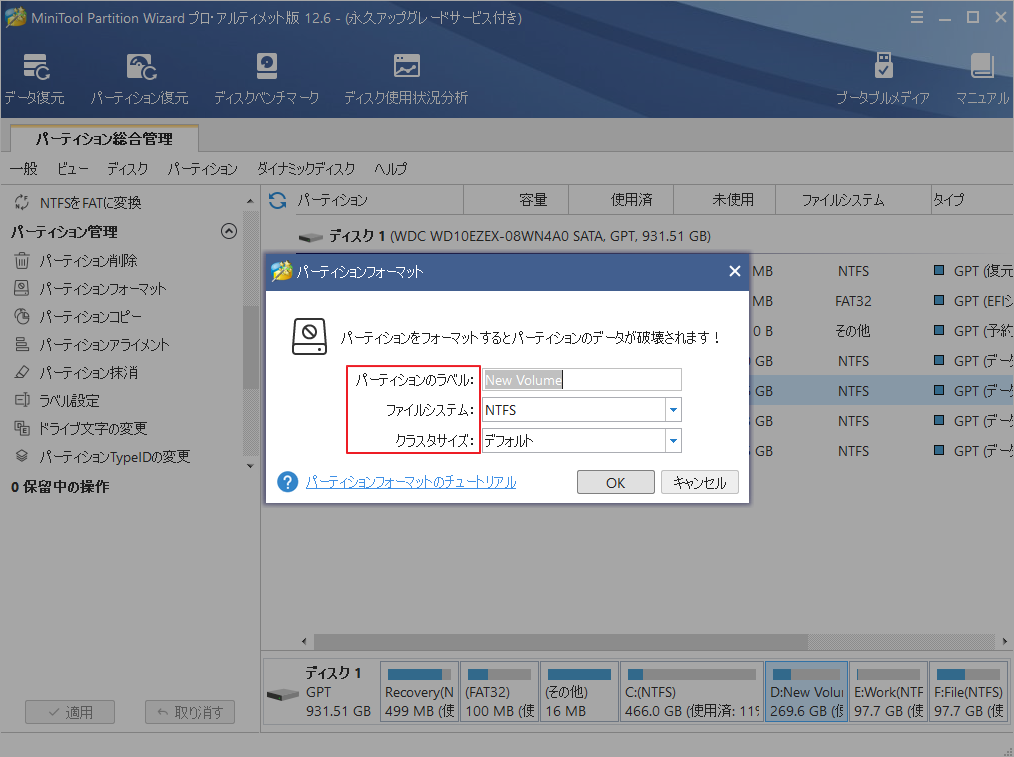Collapse the パーティション管理 section
1014x757 pixels.
(229, 231)
